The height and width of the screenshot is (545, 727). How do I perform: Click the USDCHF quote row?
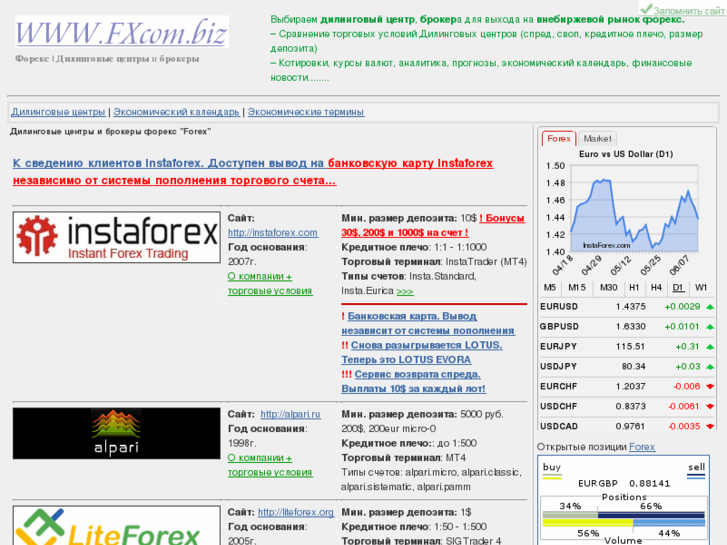626,406
